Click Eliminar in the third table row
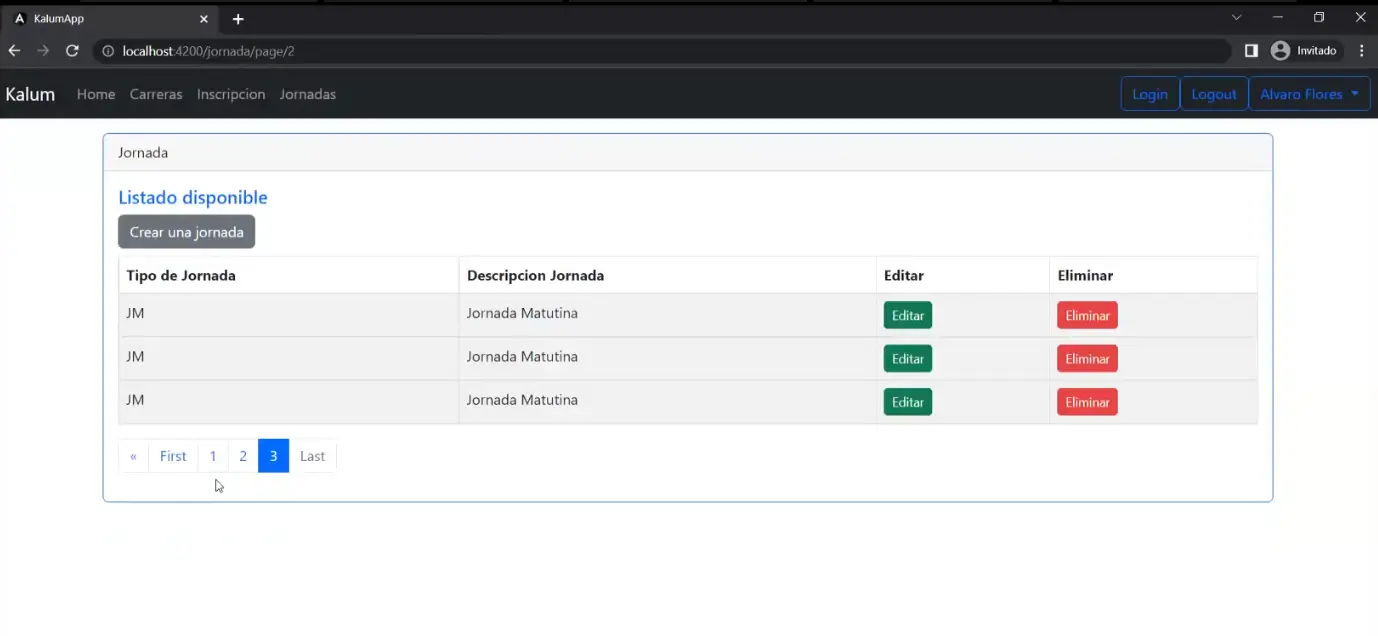This screenshot has height=636, width=1378. [1087, 402]
